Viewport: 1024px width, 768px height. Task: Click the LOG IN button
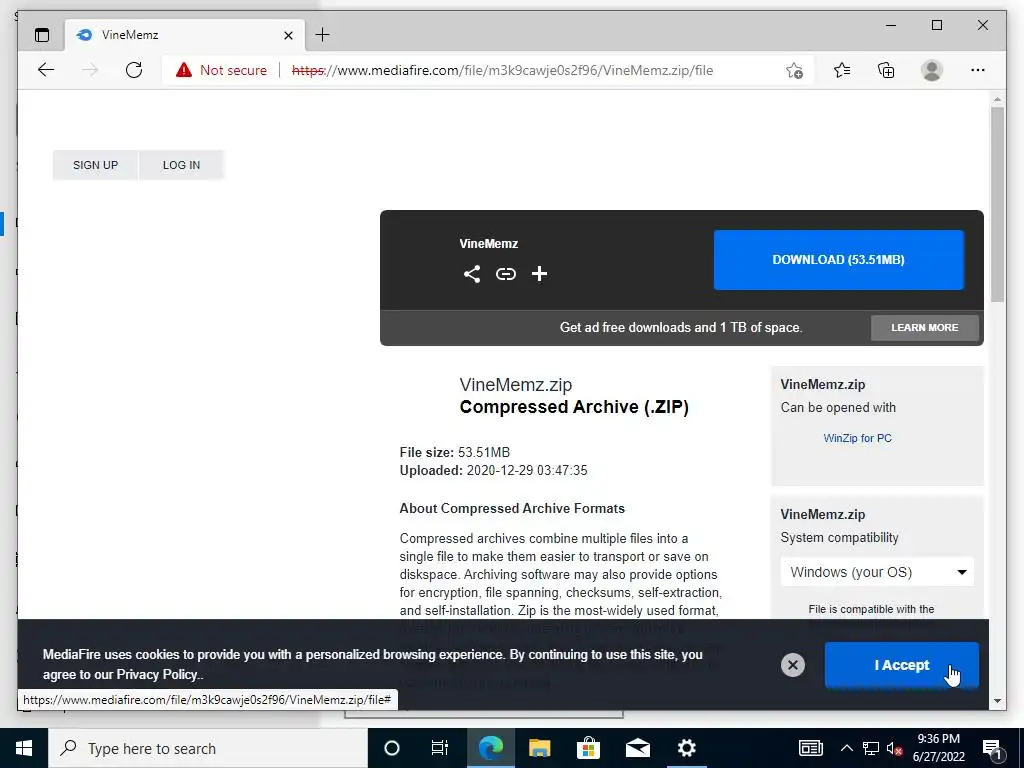pyautogui.click(x=182, y=165)
